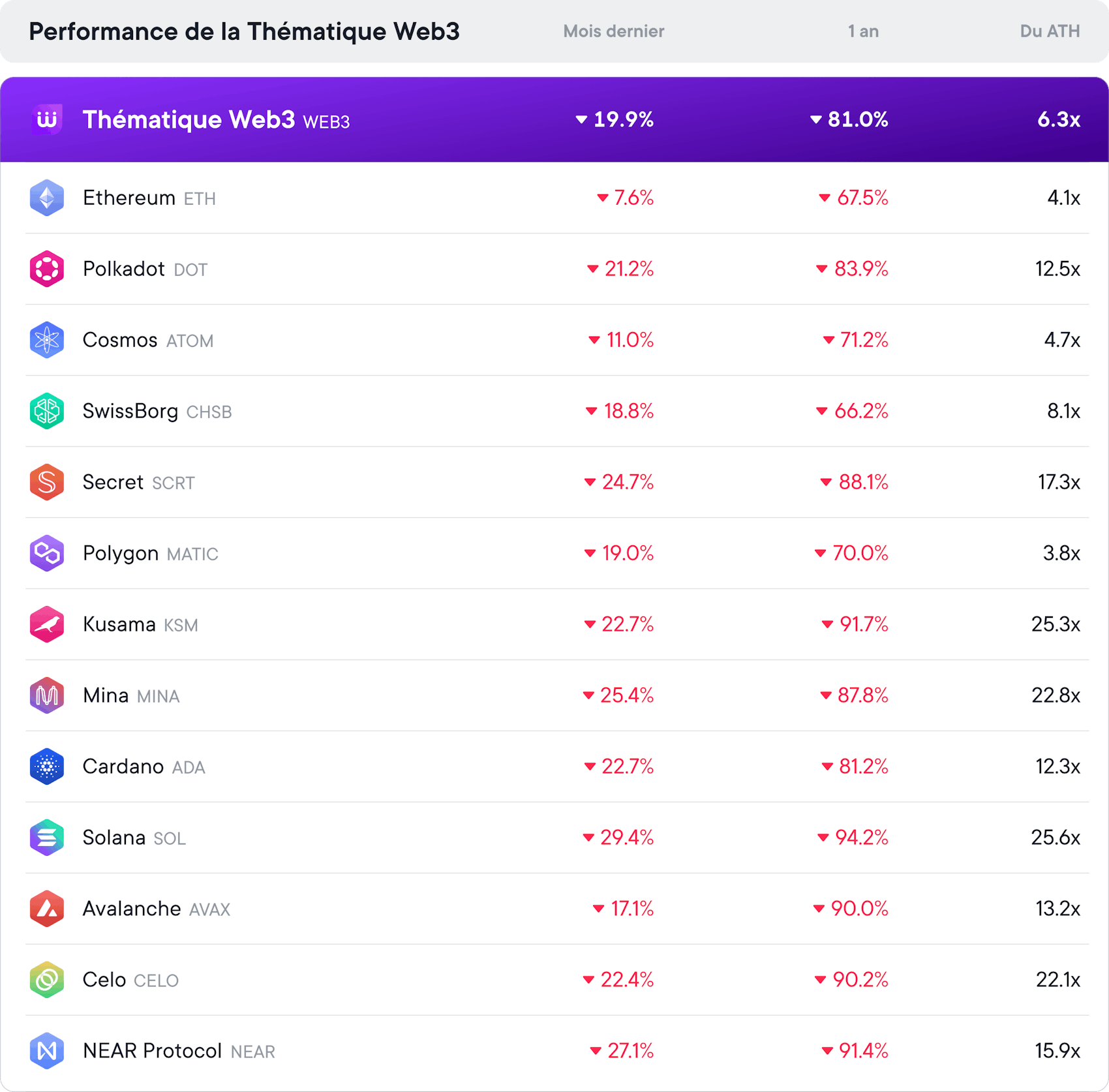The width and height of the screenshot is (1109, 1092).
Task: Click the Mina name label
Action: (106, 695)
